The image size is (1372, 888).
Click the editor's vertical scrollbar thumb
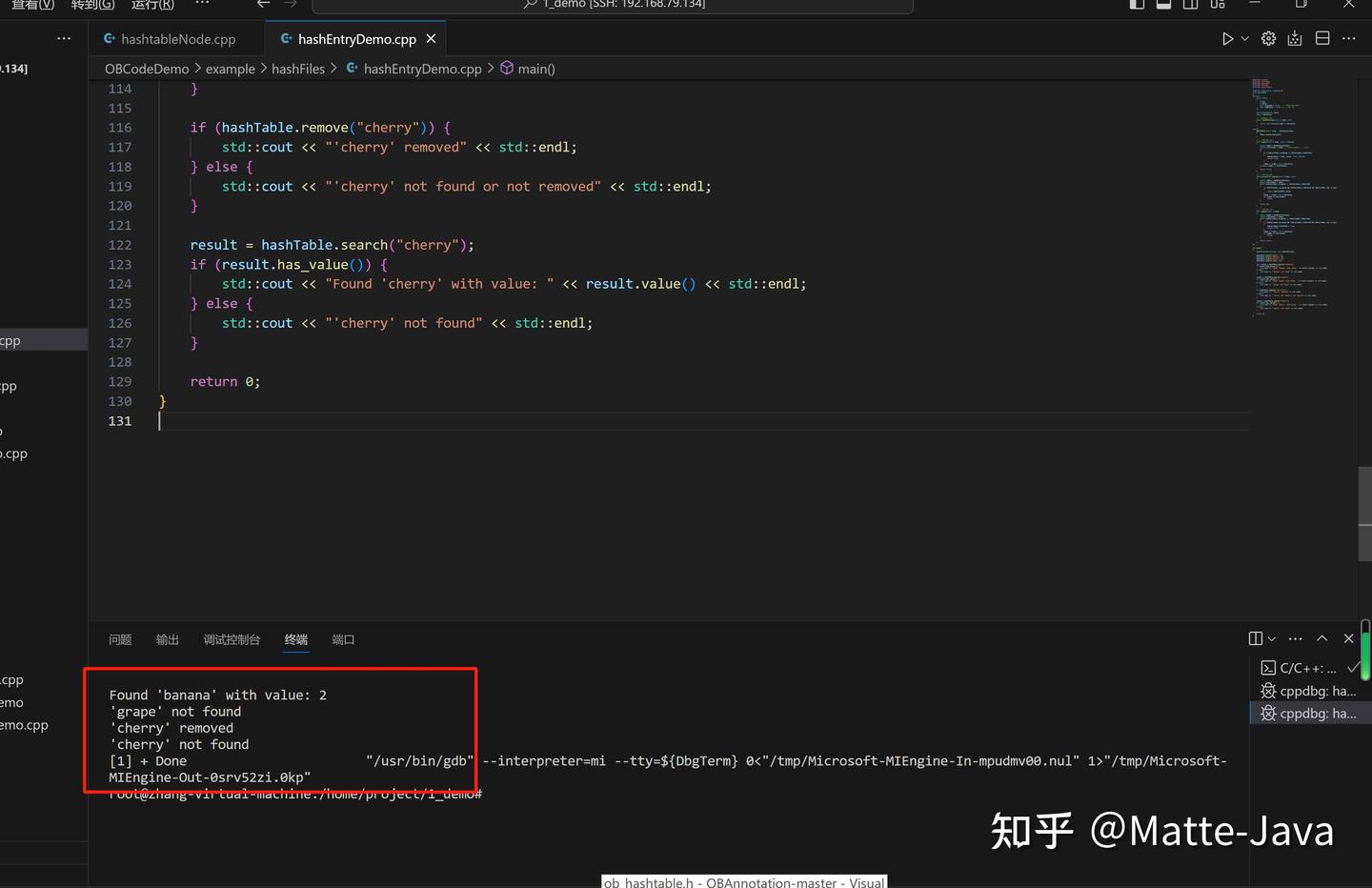tap(1364, 515)
